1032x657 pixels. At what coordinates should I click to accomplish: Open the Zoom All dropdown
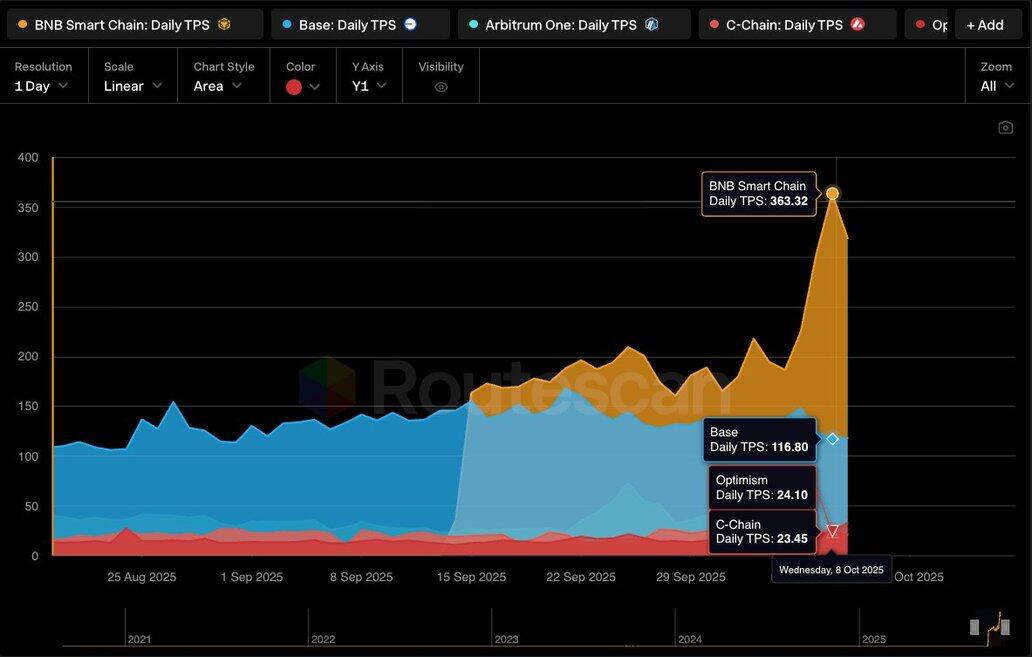[995, 86]
